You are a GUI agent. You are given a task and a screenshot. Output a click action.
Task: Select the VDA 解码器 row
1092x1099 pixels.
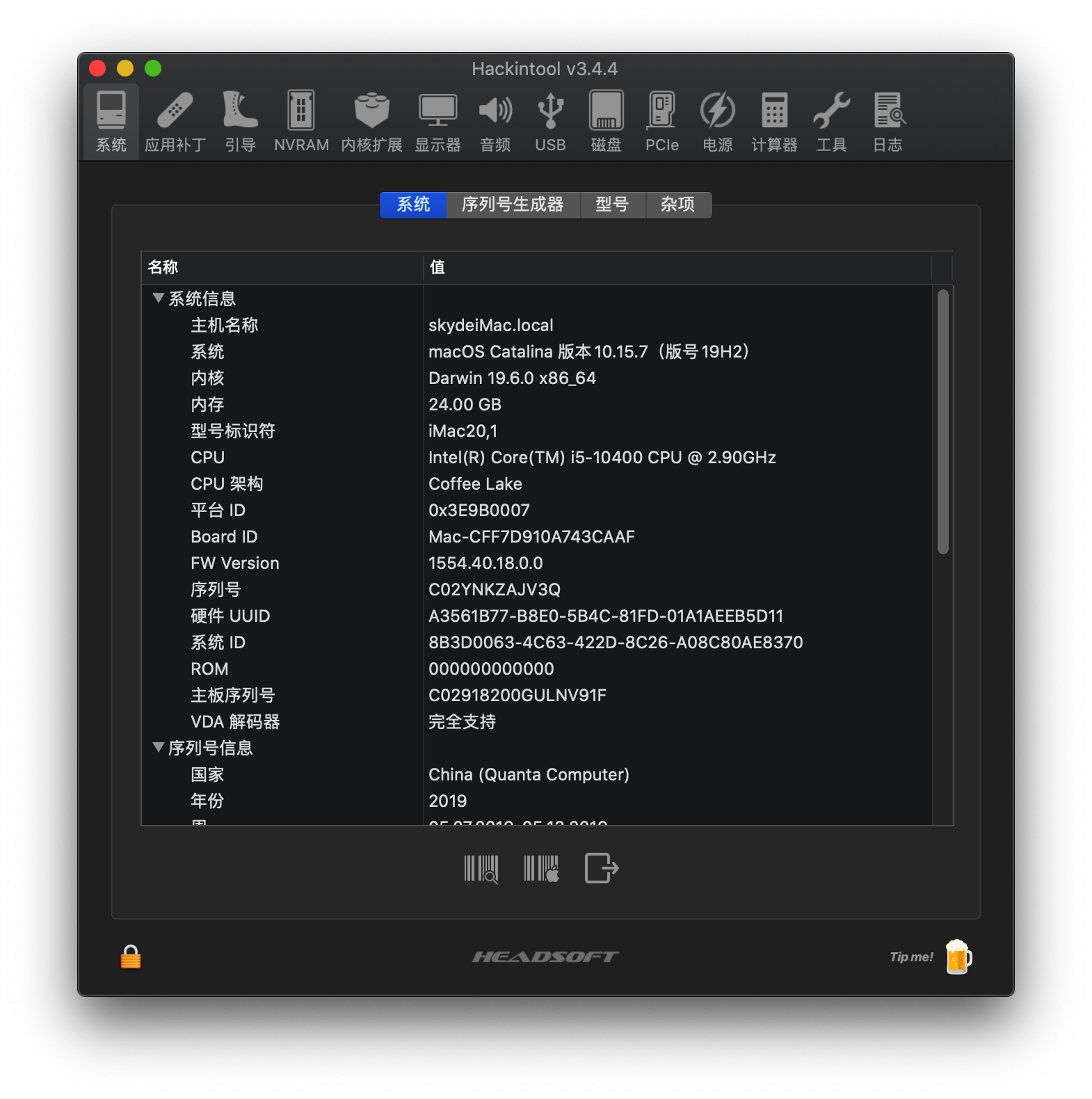pyautogui.click(x=536, y=721)
